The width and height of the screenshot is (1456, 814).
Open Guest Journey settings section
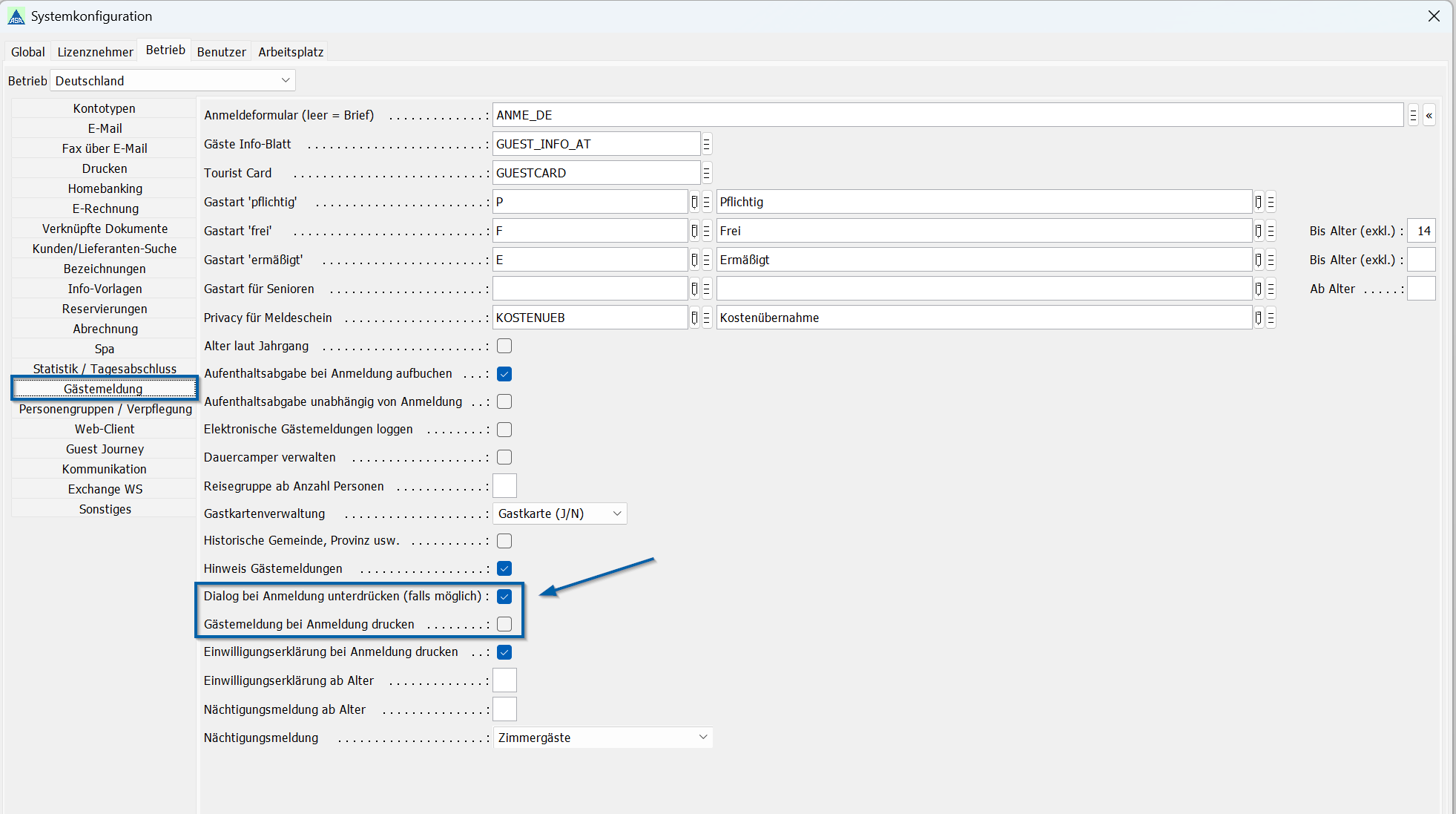105,449
